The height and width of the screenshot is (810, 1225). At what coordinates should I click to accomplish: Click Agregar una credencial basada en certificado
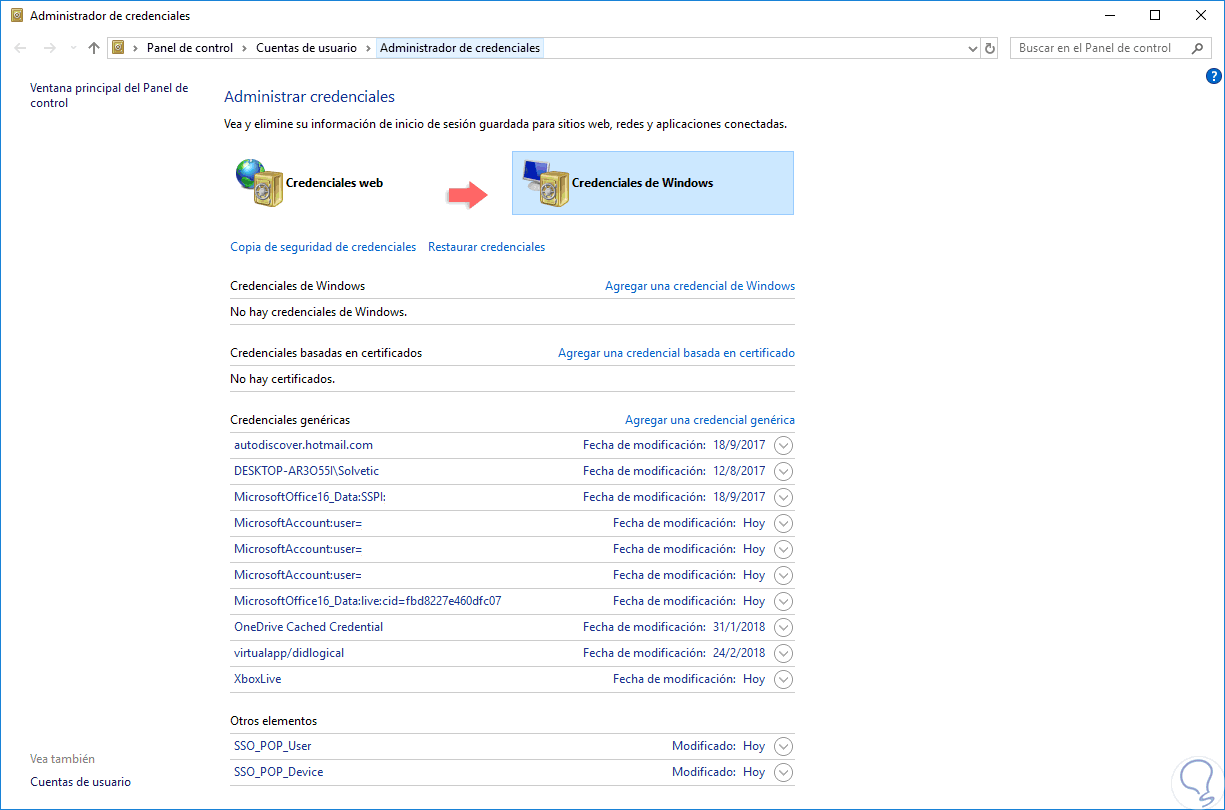click(676, 353)
